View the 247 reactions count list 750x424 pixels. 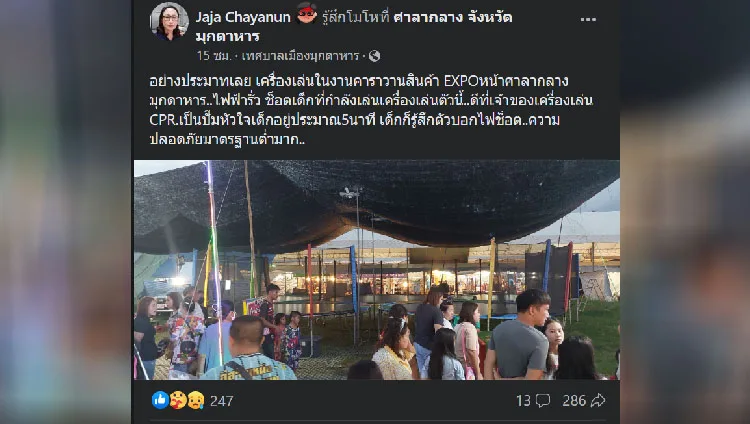coord(221,401)
